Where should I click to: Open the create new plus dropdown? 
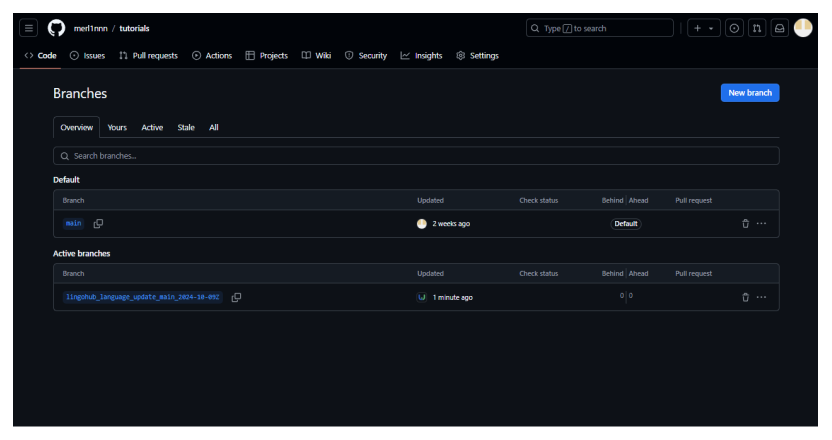tap(704, 28)
